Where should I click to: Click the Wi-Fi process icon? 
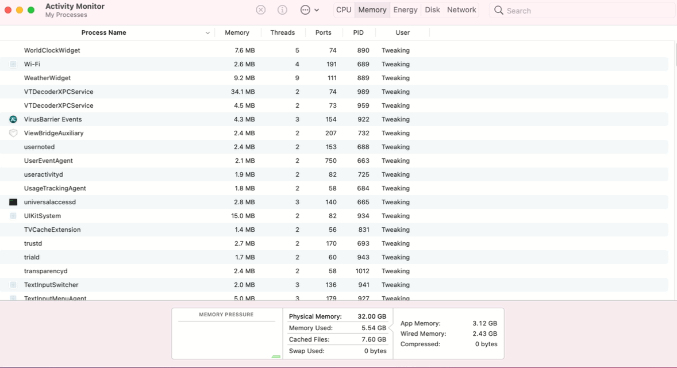point(13,64)
